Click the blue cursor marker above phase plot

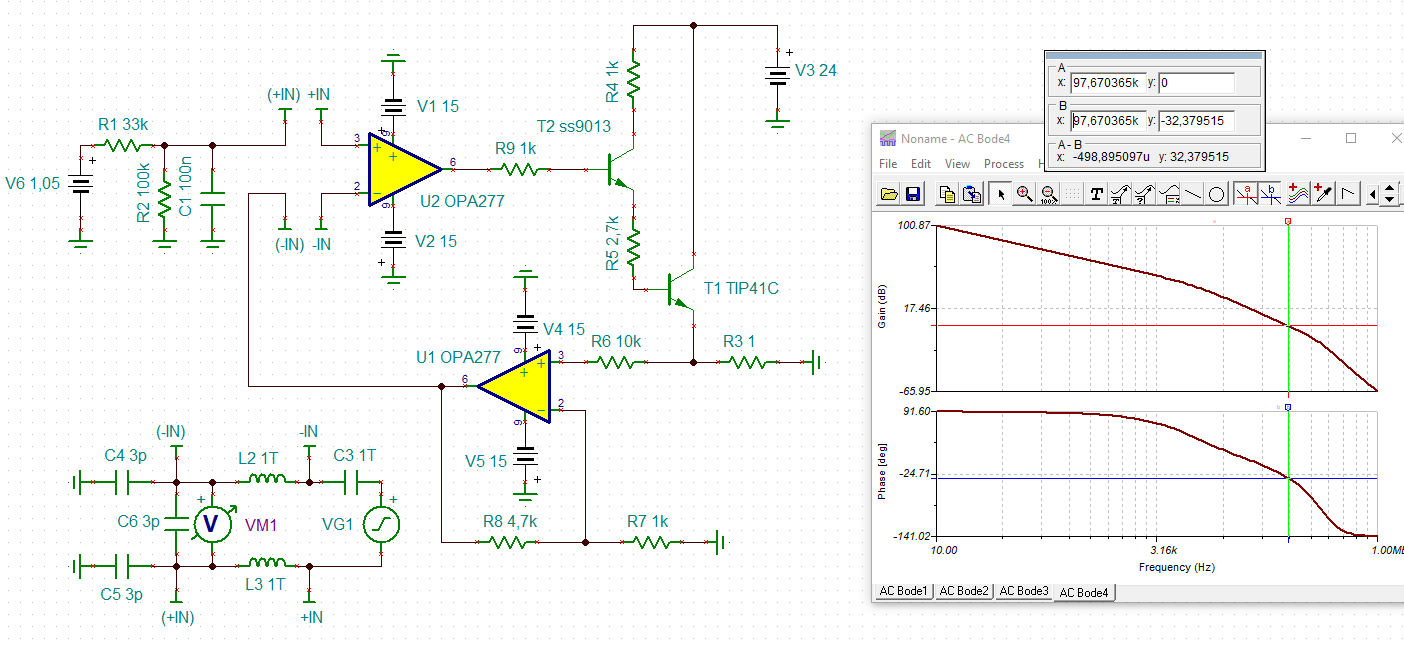[x=1288, y=407]
